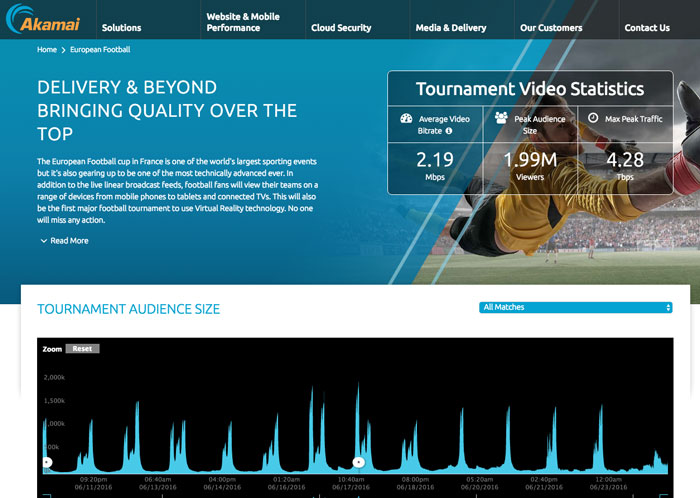The height and width of the screenshot is (498, 700).
Task: Click the Akamai logo
Action: pos(43,19)
